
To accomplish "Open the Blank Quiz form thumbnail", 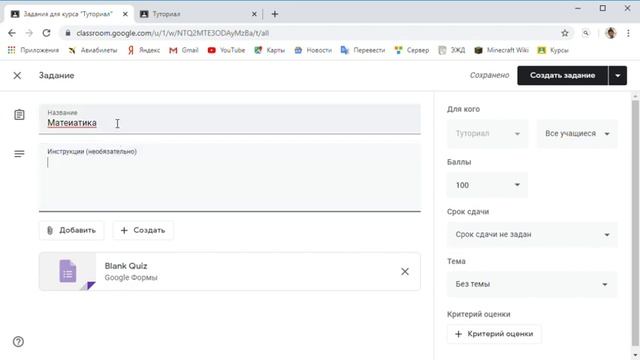I will click(x=68, y=271).
